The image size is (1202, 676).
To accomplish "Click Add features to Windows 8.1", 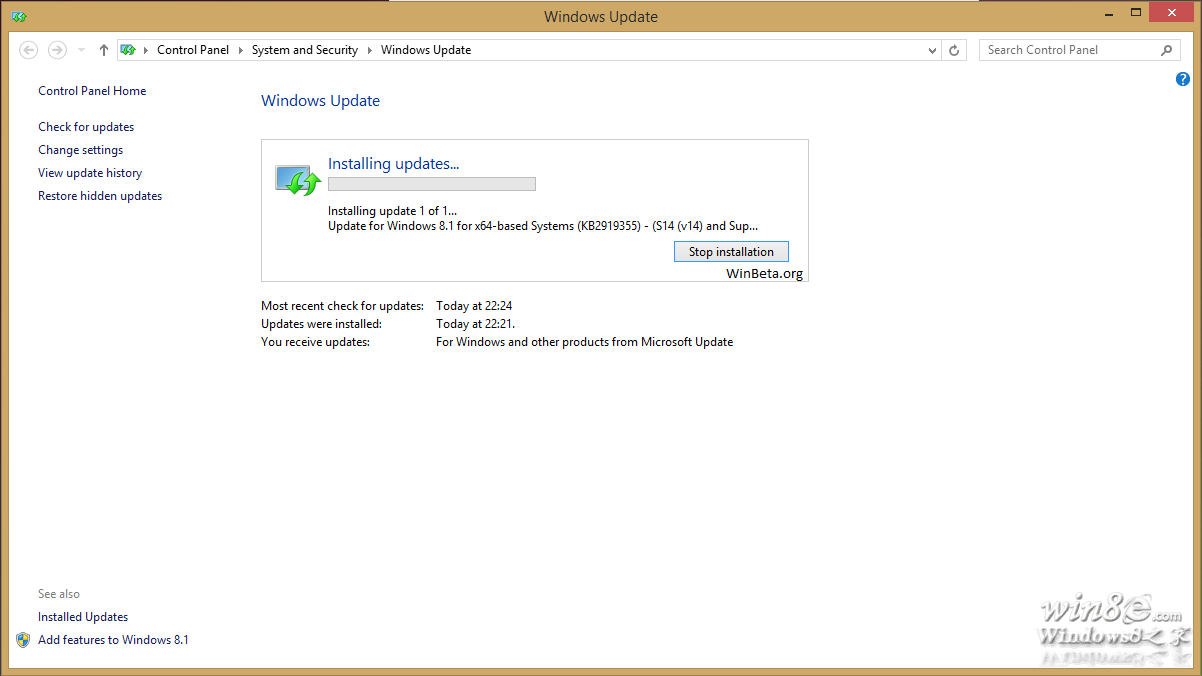I will pos(113,640).
